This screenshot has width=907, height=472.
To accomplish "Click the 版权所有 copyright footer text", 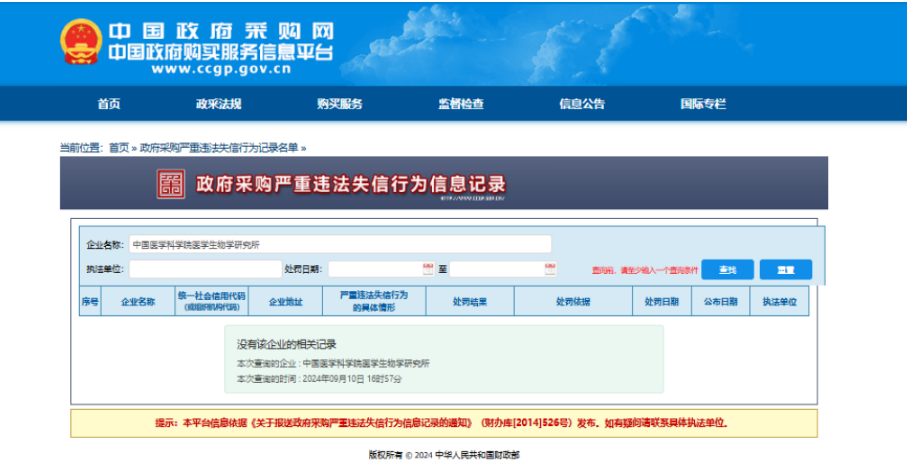I will click(x=444, y=455).
